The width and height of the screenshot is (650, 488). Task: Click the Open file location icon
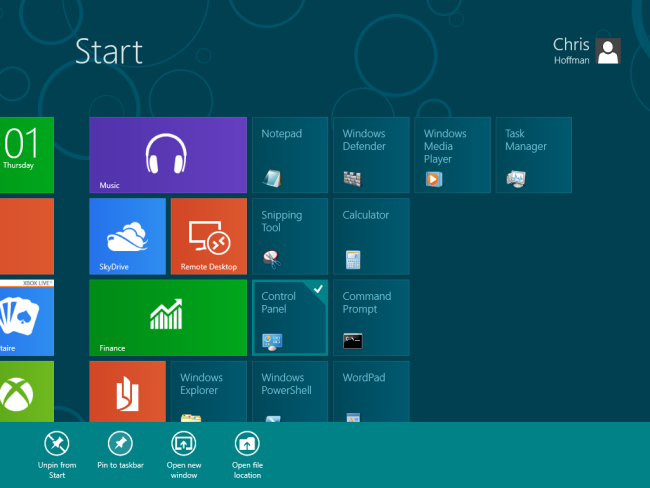(247, 443)
